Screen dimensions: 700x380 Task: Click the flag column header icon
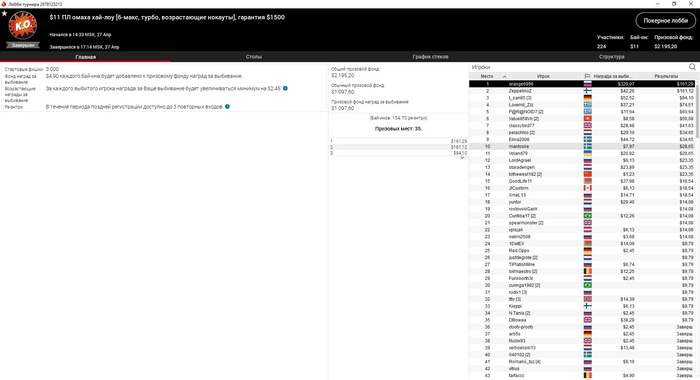pyautogui.click(x=588, y=76)
